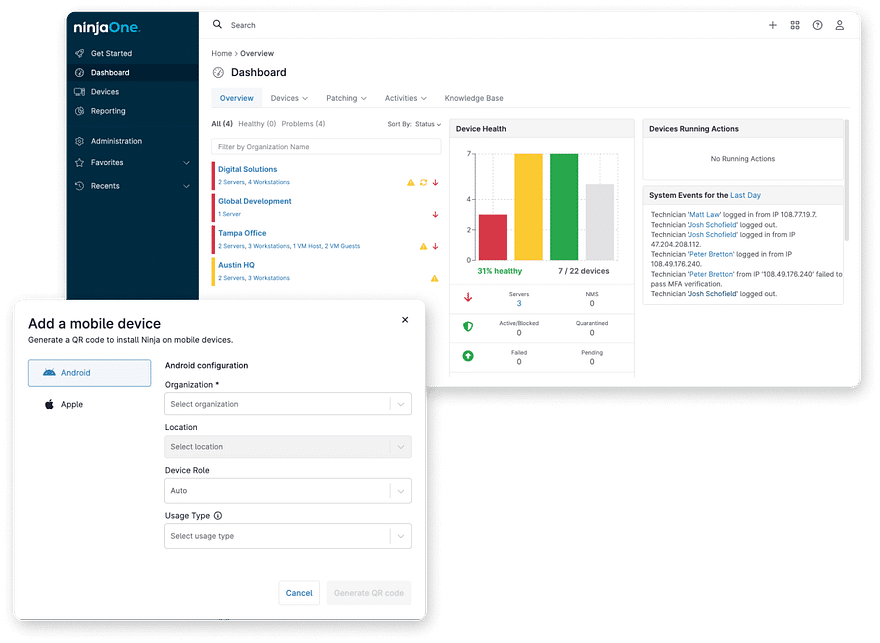Click the red down-arrow icon beside Servers

pyautogui.click(x=468, y=297)
